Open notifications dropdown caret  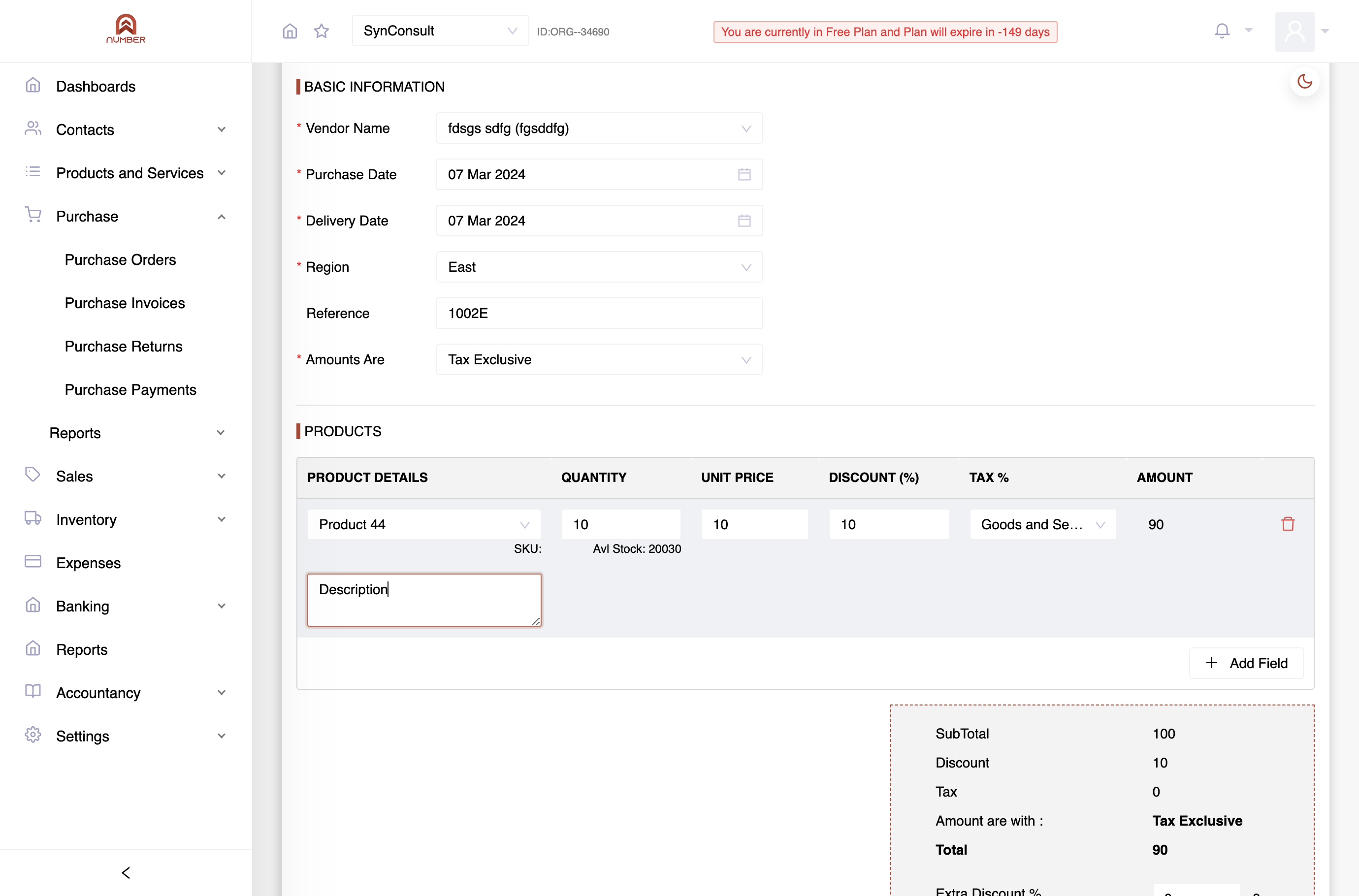coord(1249,31)
